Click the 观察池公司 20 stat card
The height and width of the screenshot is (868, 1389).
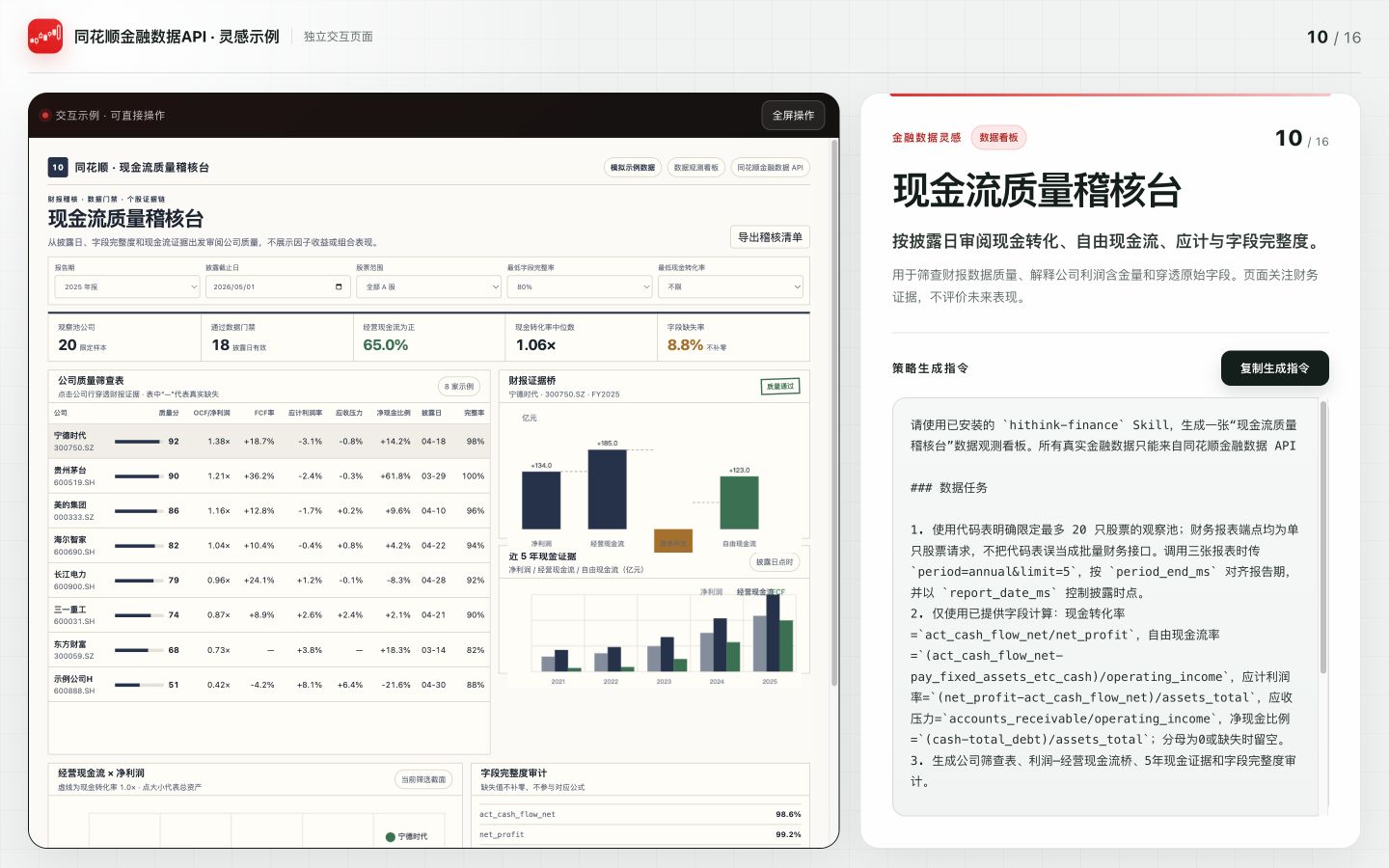click(123, 338)
